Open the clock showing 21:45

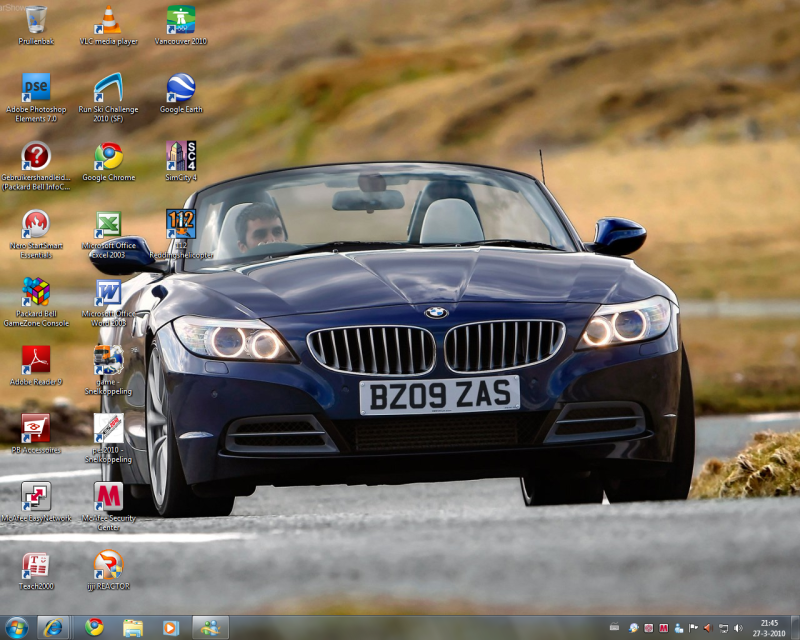(x=769, y=628)
